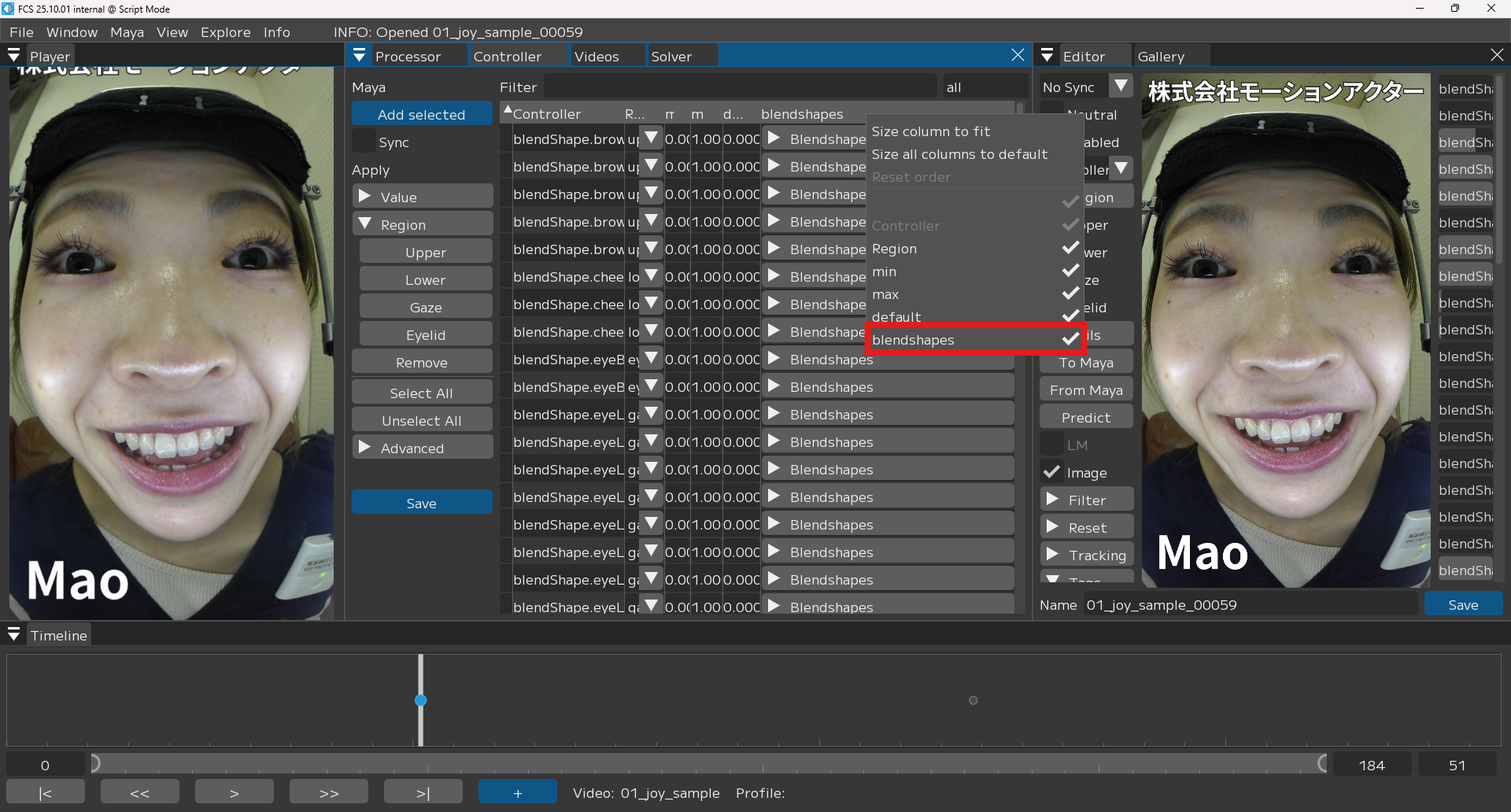1511x812 pixels.
Task: Open the No Sync dropdown
Action: pyautogui.click(x=1121, y=87)
